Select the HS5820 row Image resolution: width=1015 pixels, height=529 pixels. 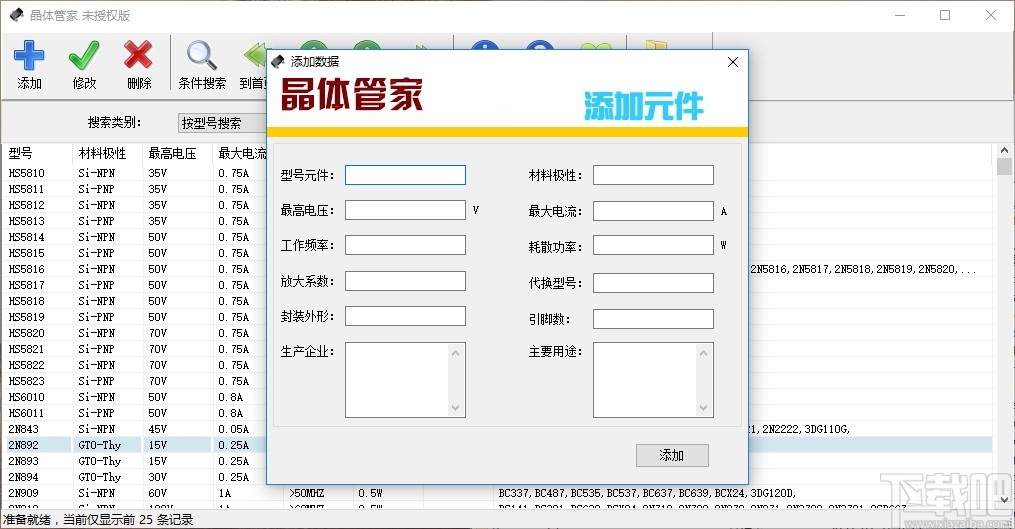coord(134,333)
